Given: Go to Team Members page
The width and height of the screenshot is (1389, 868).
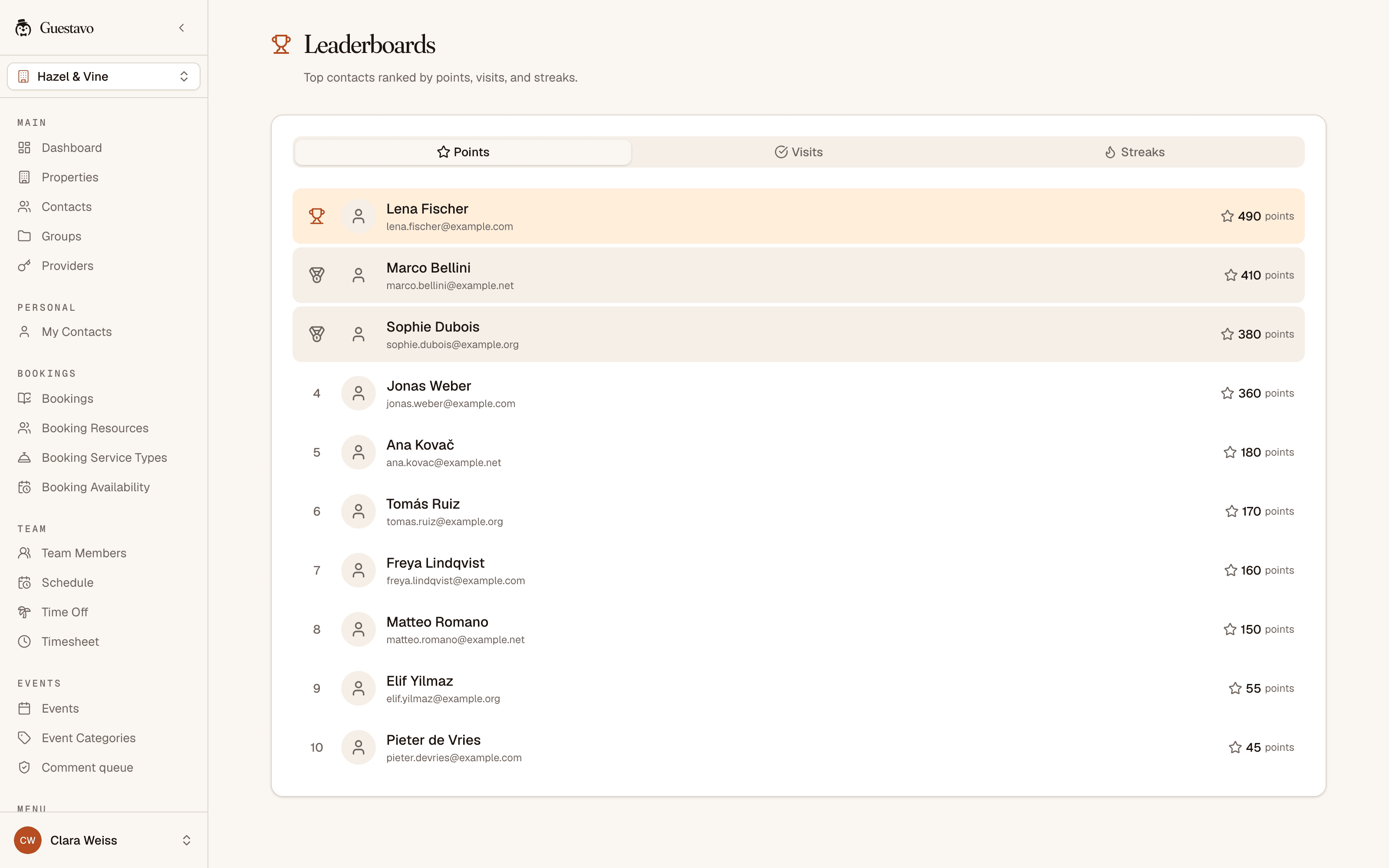Looking at the screenshot, I should pyautogui.click(x=103, y=553).
